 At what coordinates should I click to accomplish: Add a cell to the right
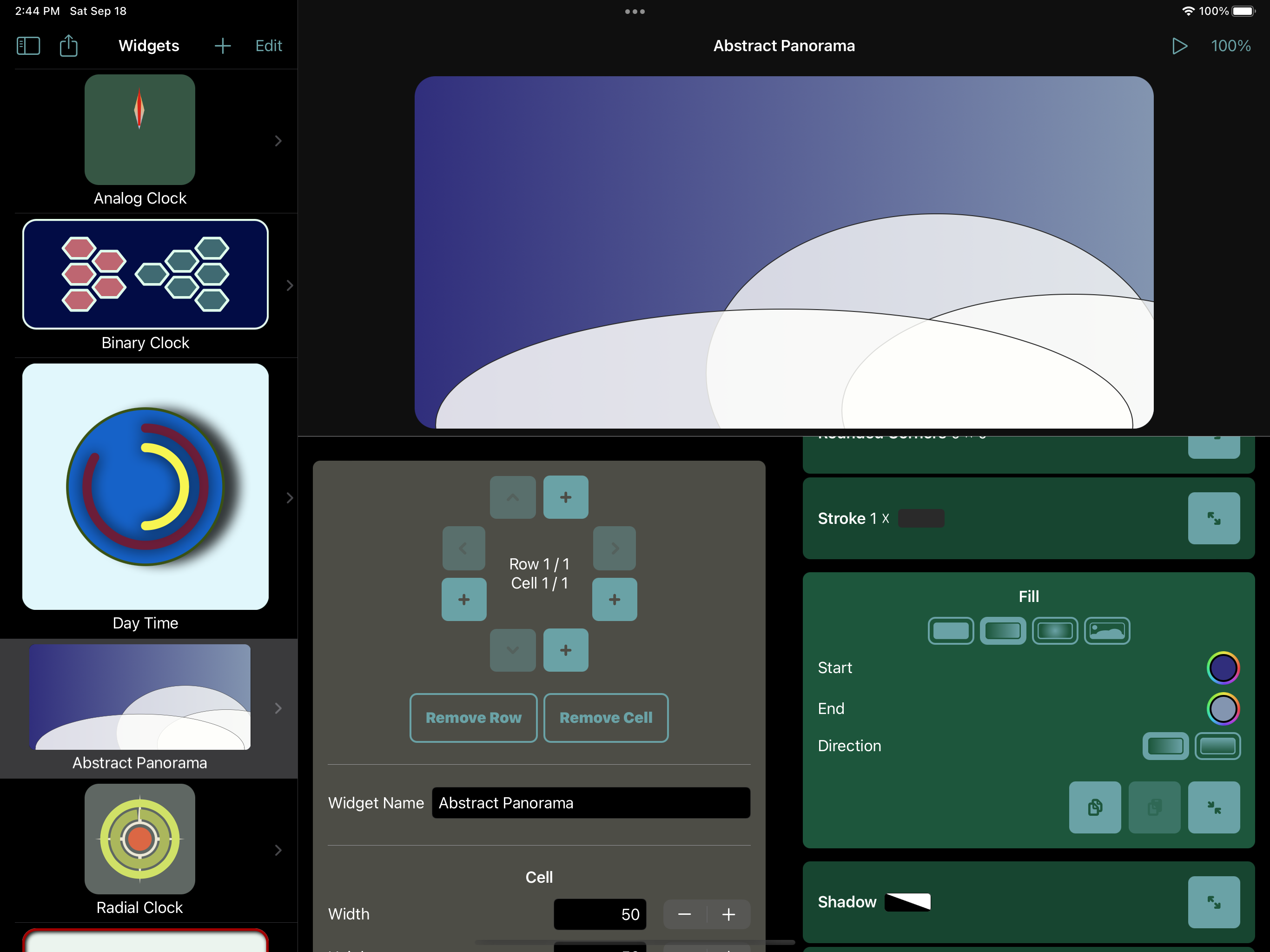[615, 600]
